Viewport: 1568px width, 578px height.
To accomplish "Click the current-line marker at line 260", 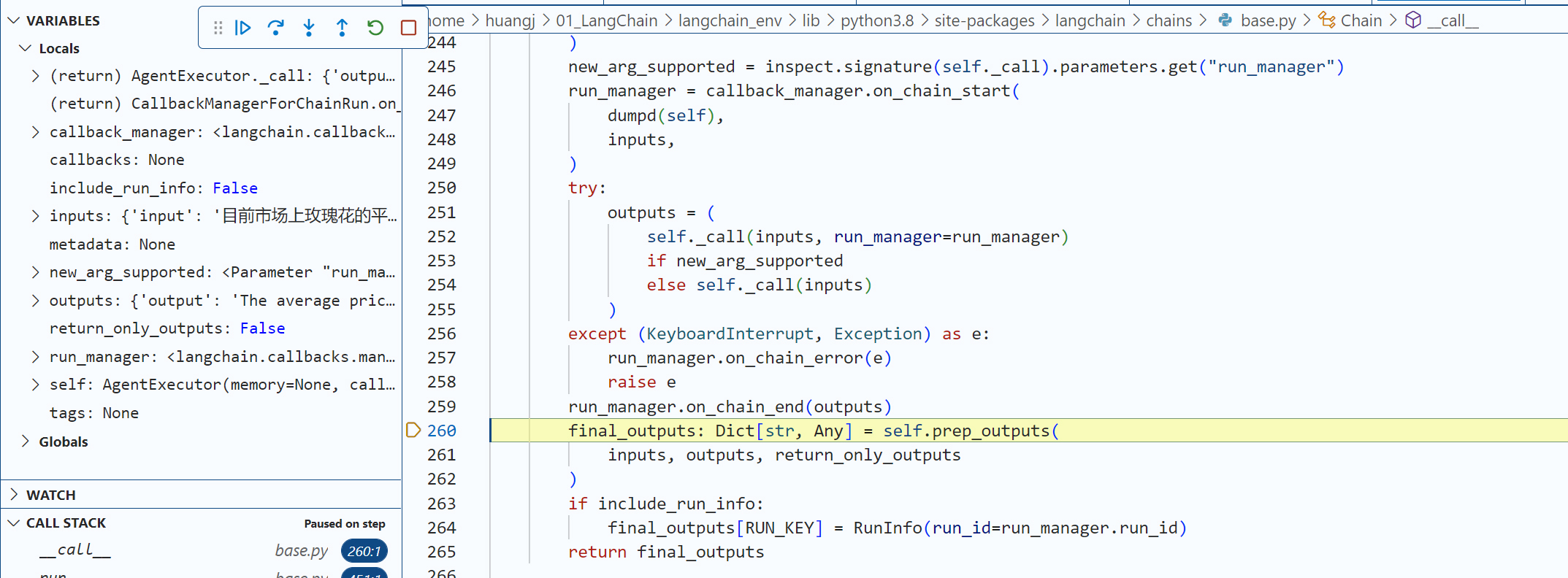I will [x=413, y=430].
